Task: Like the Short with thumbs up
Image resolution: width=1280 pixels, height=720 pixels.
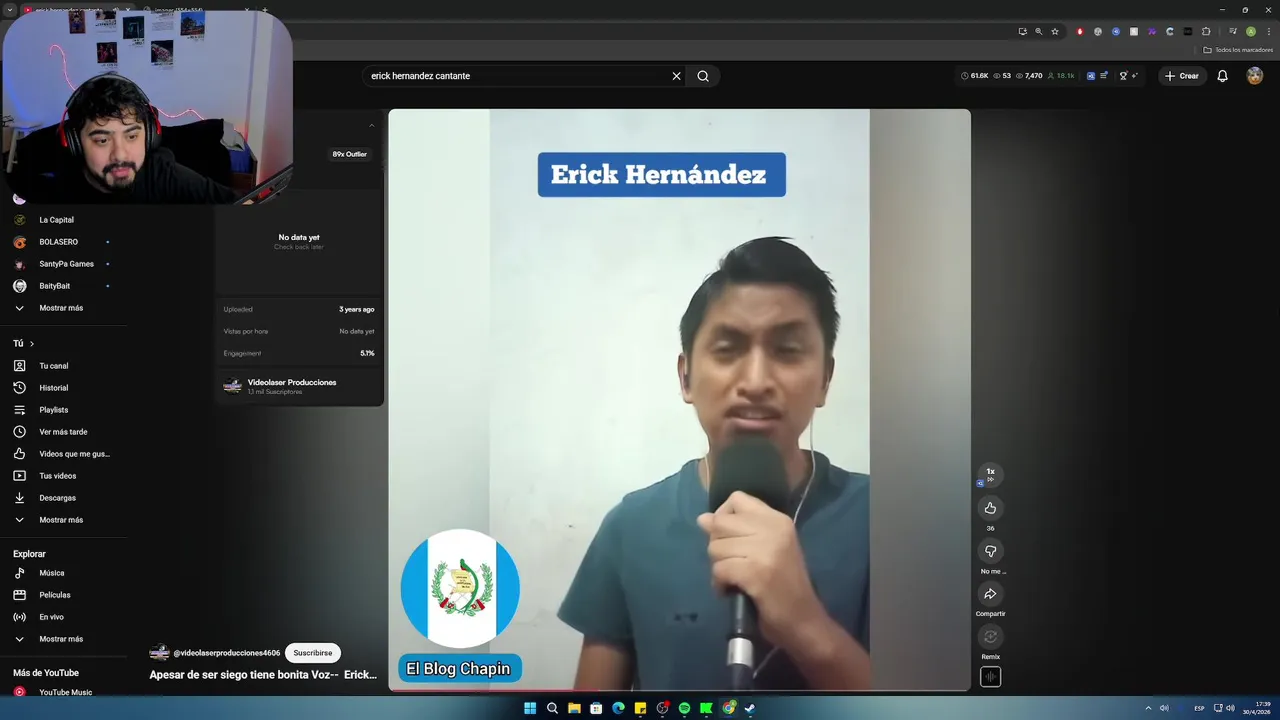Action: point(990,508)
